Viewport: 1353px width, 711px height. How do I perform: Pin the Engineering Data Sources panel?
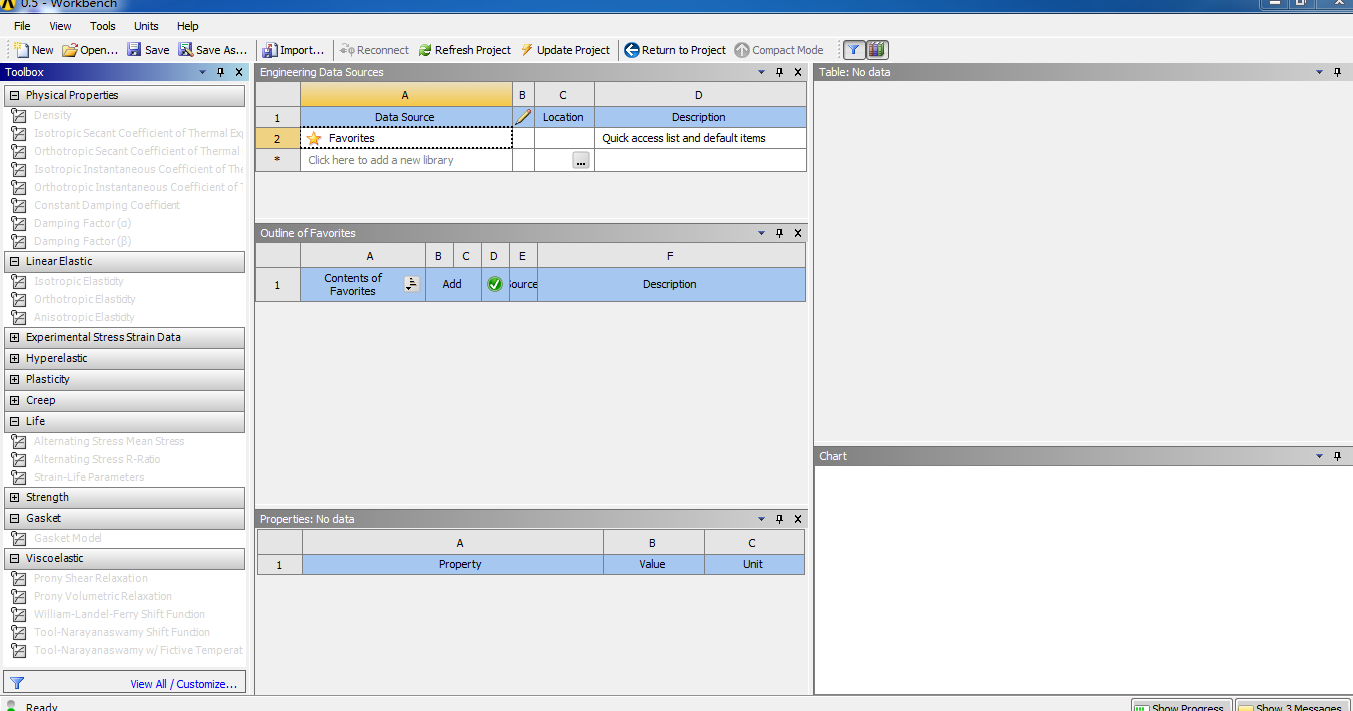[x=780, y=72]
